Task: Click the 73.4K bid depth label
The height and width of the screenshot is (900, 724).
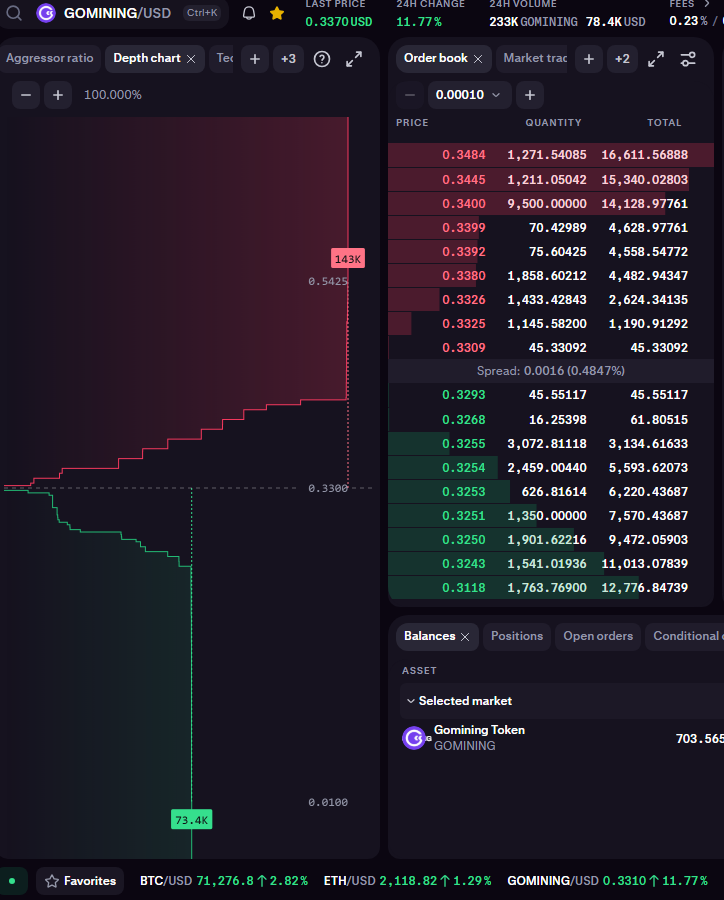Action: tap(192, 820)
